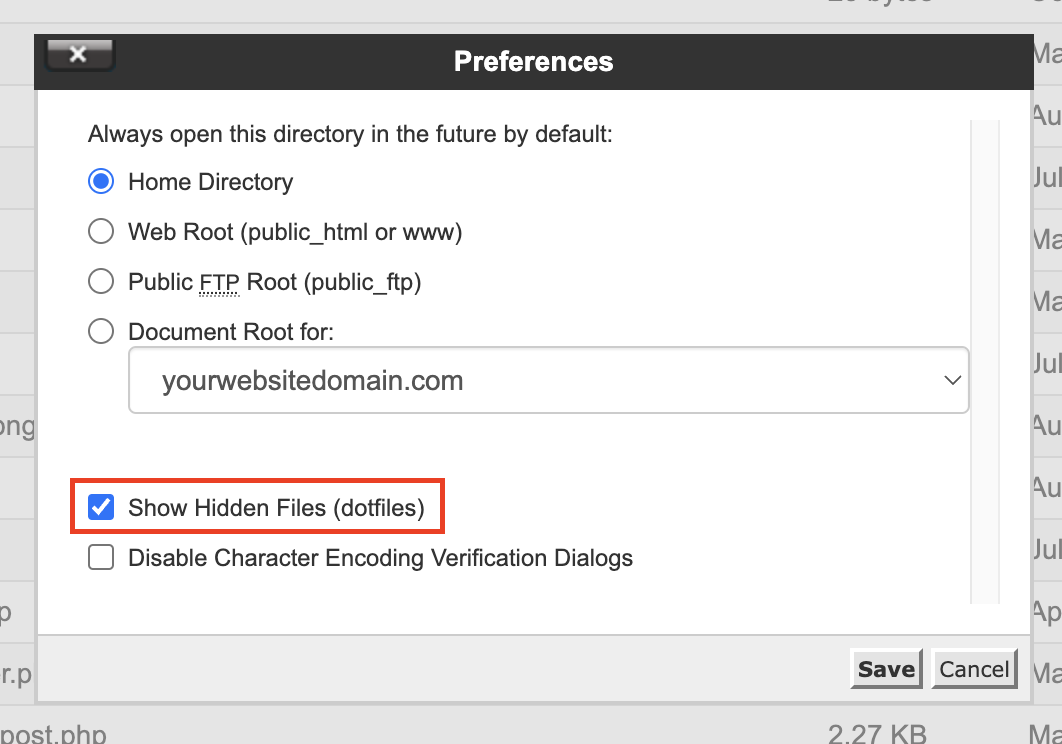Image resolution: width=1062 pixels, height=744 pixels.
Task: Click the "Show Hidden Files (dotfiles)" label text
Action: (x=276, y=508)
